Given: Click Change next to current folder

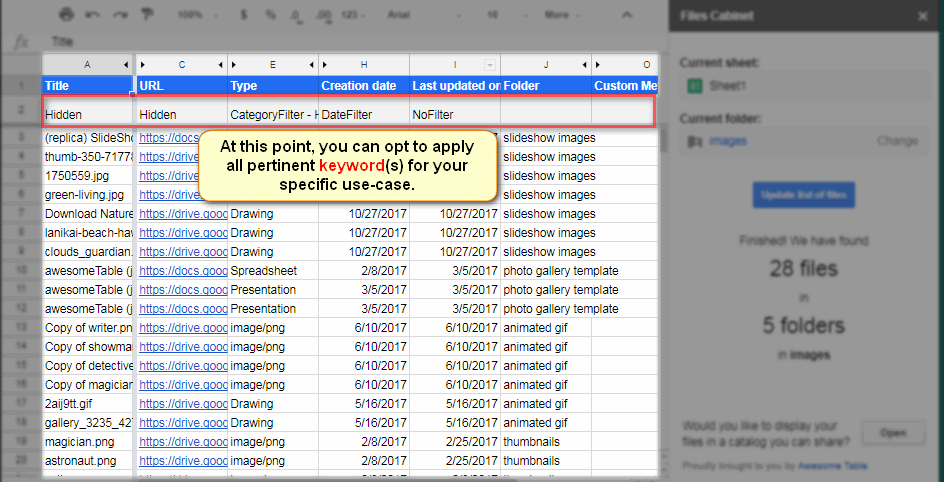Looking at the screenshot, I should pos(896,141).
